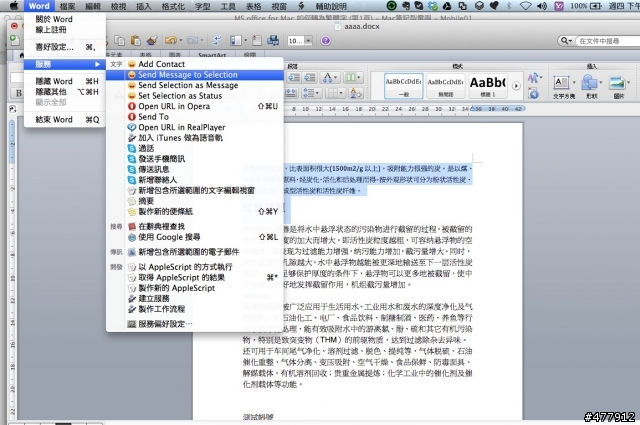The width and height of the screenshot is (640, 425).
Task: Open the zoom percentage dropdown
Action: coord(309,40)
